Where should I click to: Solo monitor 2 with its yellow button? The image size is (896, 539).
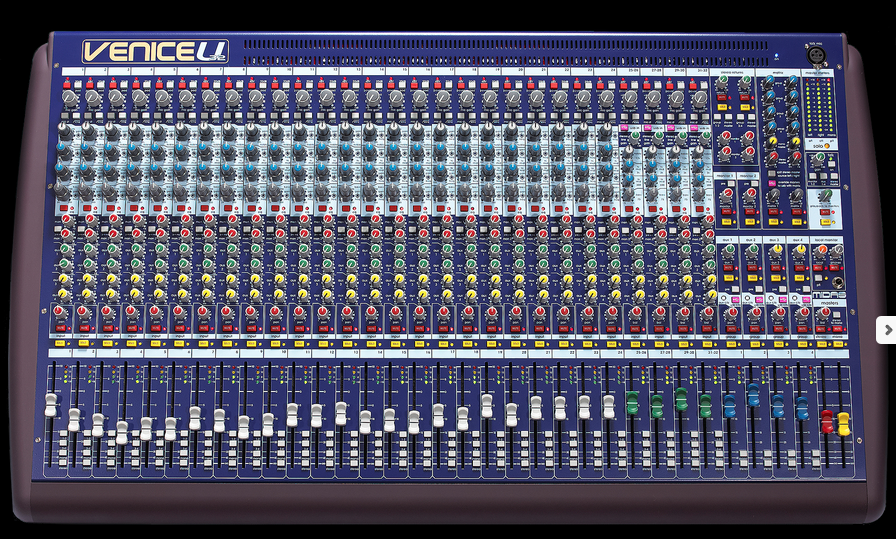tap(750, 222)
